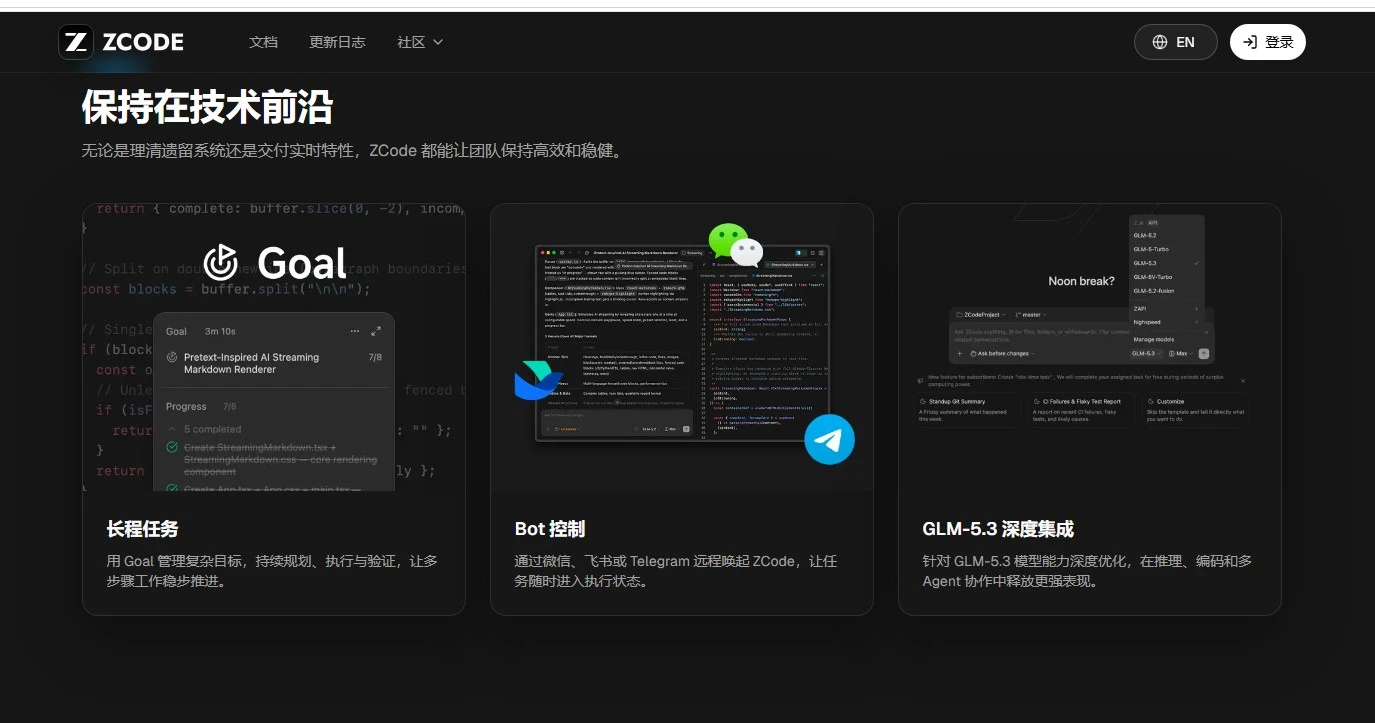This screenshot has height=723, width=1375.
Task: Click the megaphone icon on the subscribers banner
Action: pos(920,381)
